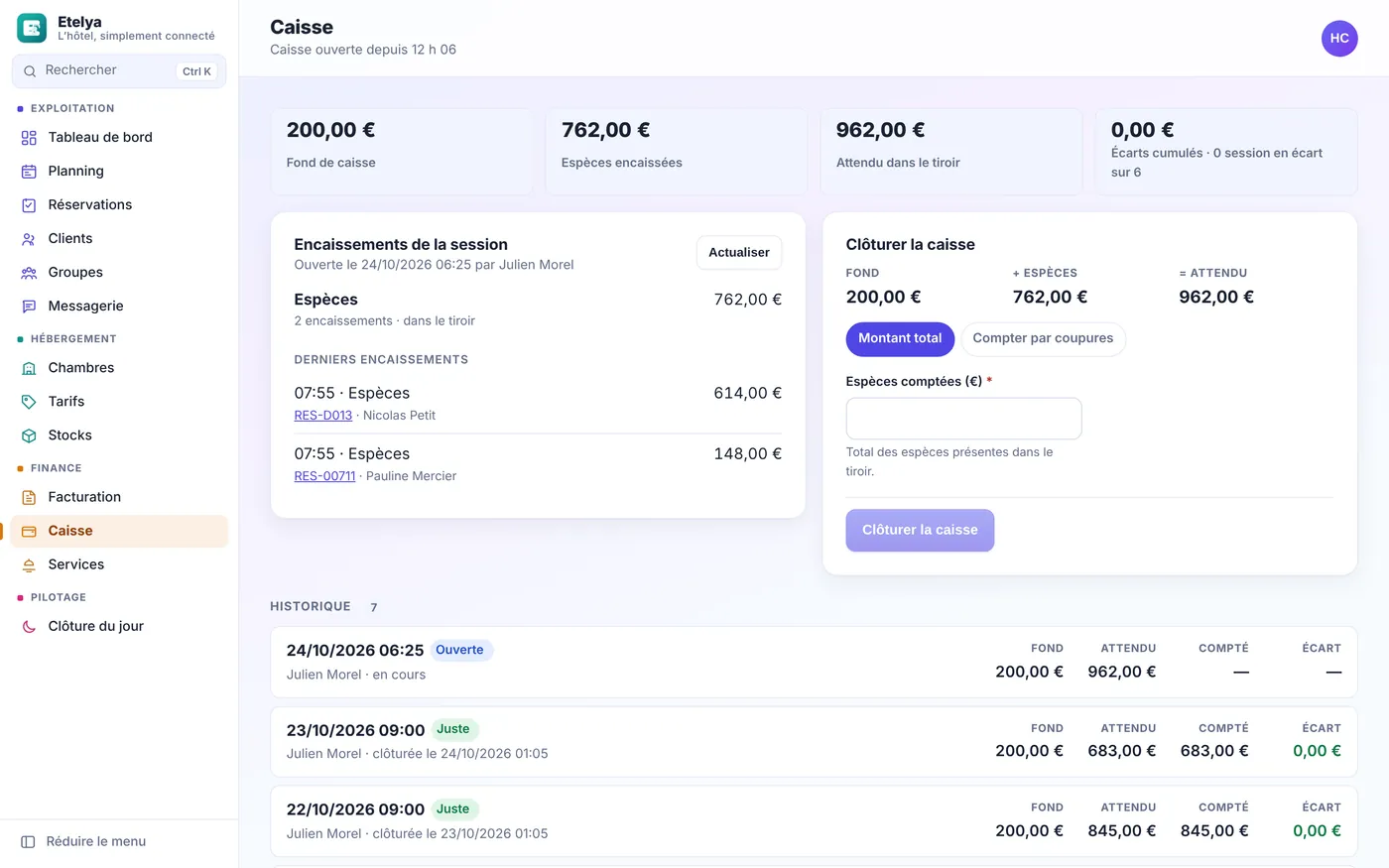Click the Clôture du jour moon icon
The height and width of the screenshot is (868, 1389).
tap(29, 626)
